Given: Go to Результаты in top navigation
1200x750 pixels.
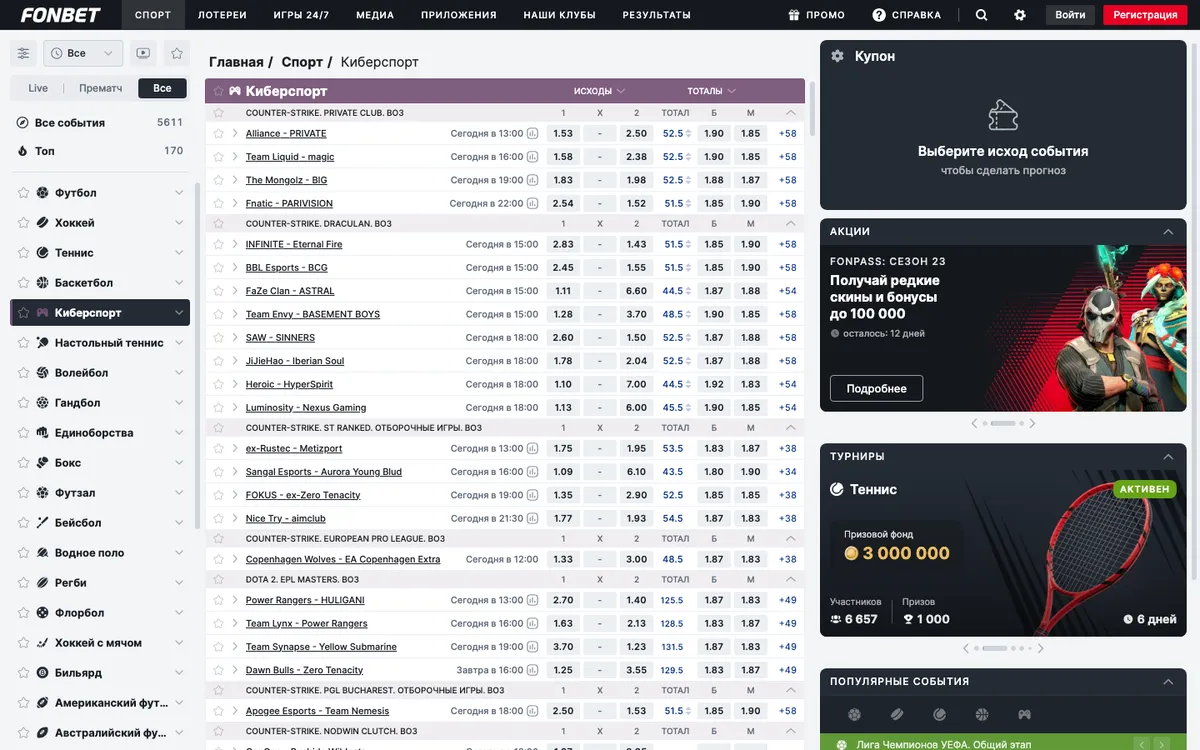Looking at the screenshot, I should point(656,15).
